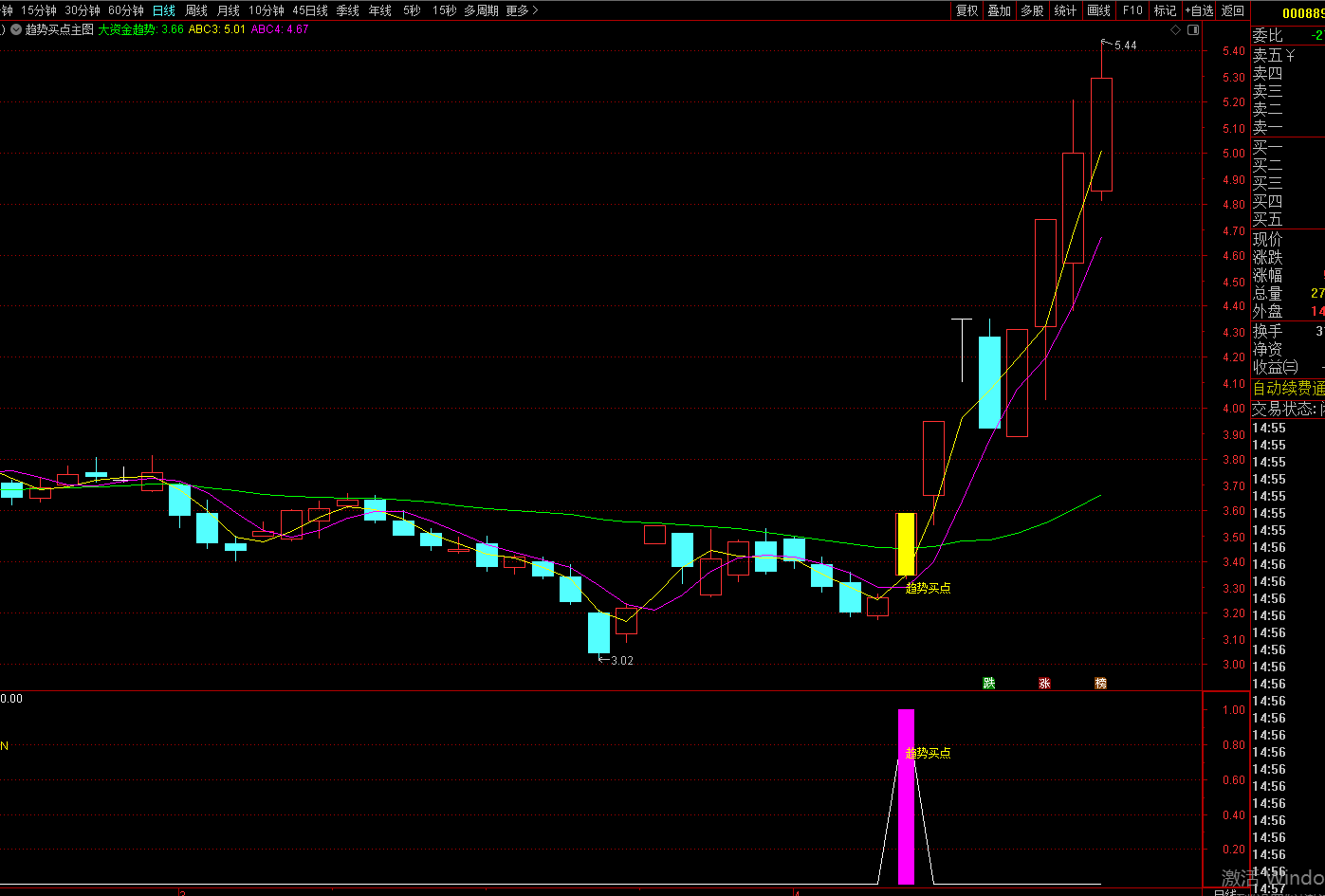Click the yellow 趋势买点 signal candle
Image resolution: width=1325 pixels, height=896 pixels.
[x=906, y=544]
